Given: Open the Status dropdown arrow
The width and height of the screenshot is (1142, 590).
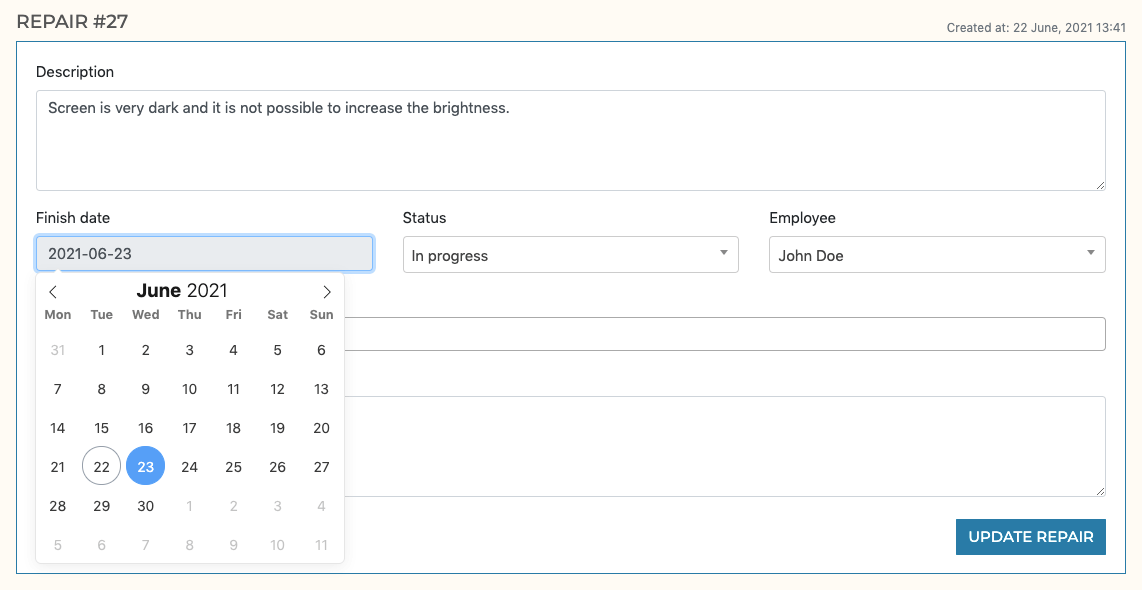Looking at the screenshot, I should point(723,254).
